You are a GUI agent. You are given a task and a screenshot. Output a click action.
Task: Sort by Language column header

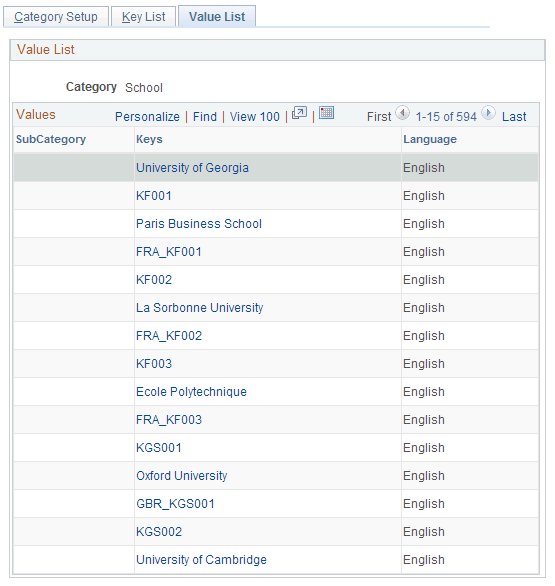[430, 139]
